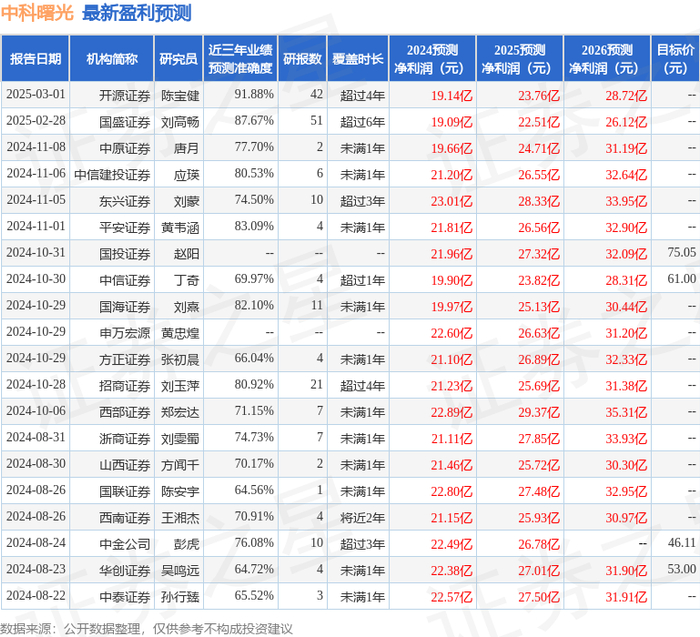The image size is (700, 637).
Task: Select institution 中原证券
Action: (x=125, y=148)
